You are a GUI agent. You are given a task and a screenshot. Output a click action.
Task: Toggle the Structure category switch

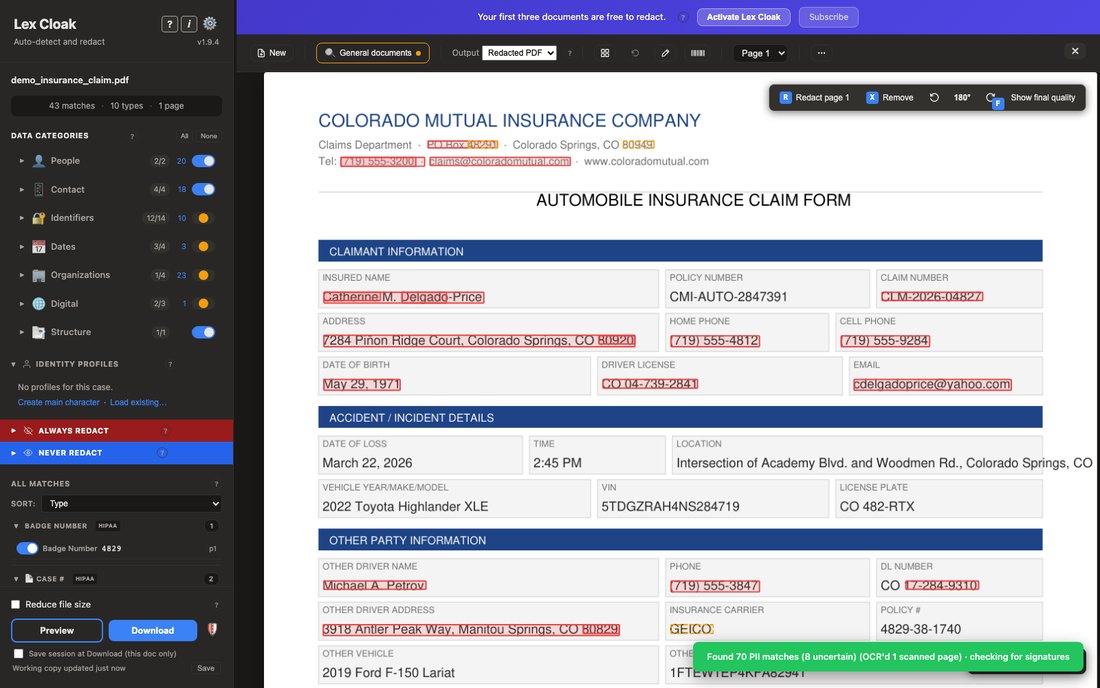point(203,332)
